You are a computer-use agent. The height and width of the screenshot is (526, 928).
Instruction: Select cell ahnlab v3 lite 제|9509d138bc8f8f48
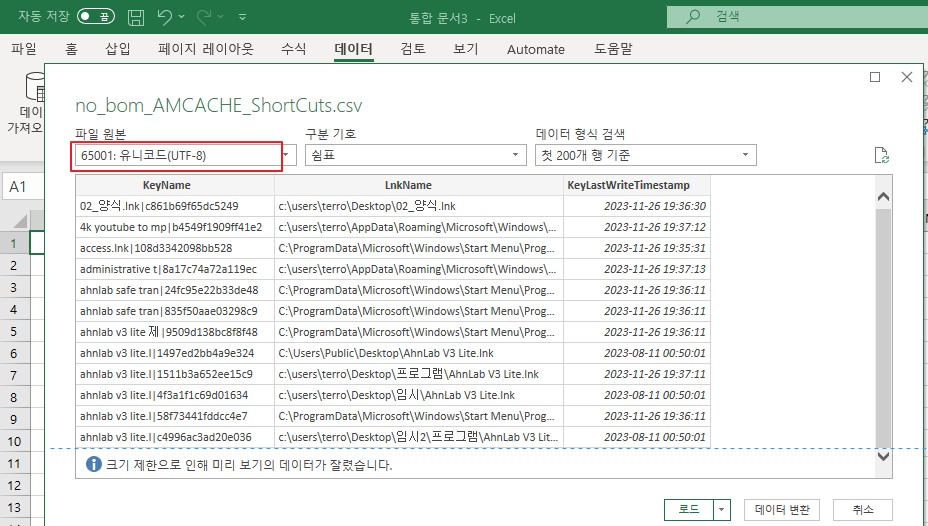(x=175, y=332)
